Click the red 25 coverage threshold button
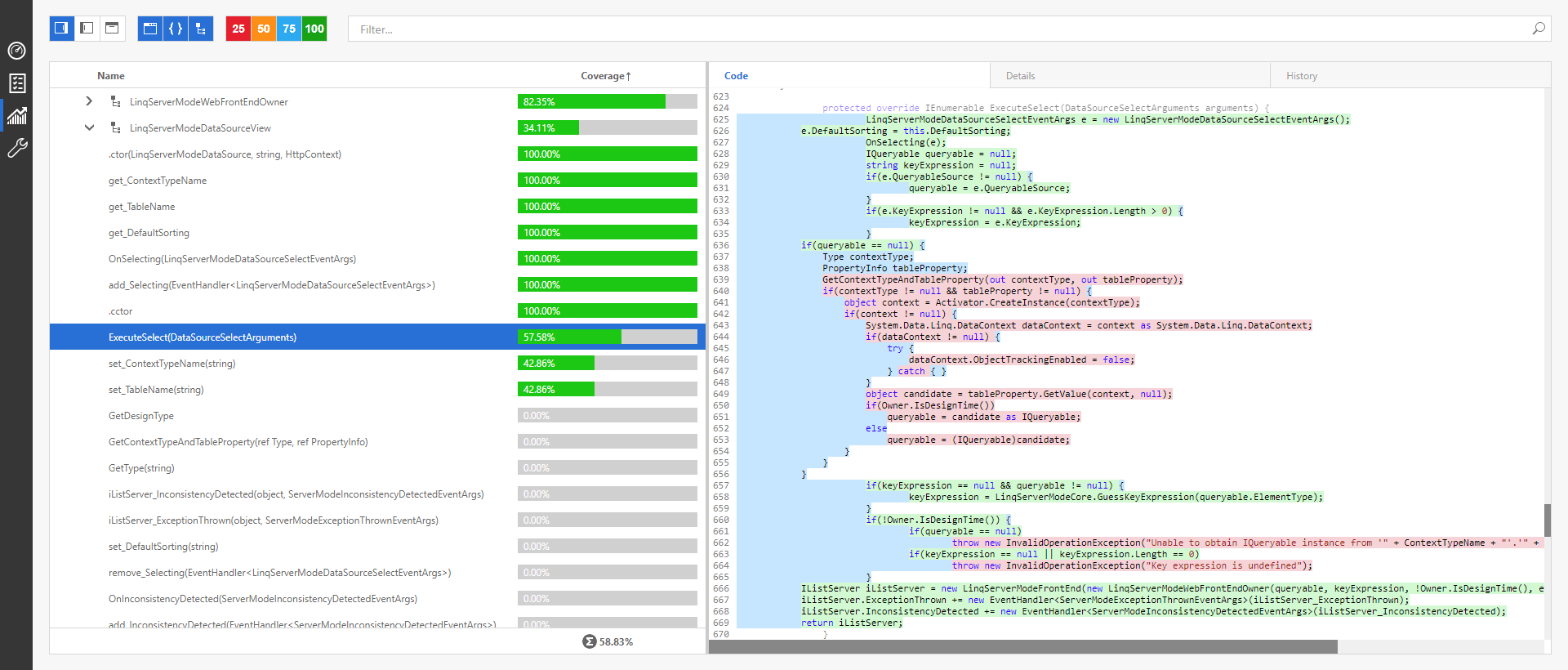This screenshot has width=1568, height=670. pyautogui.click(x=238, y=29)
